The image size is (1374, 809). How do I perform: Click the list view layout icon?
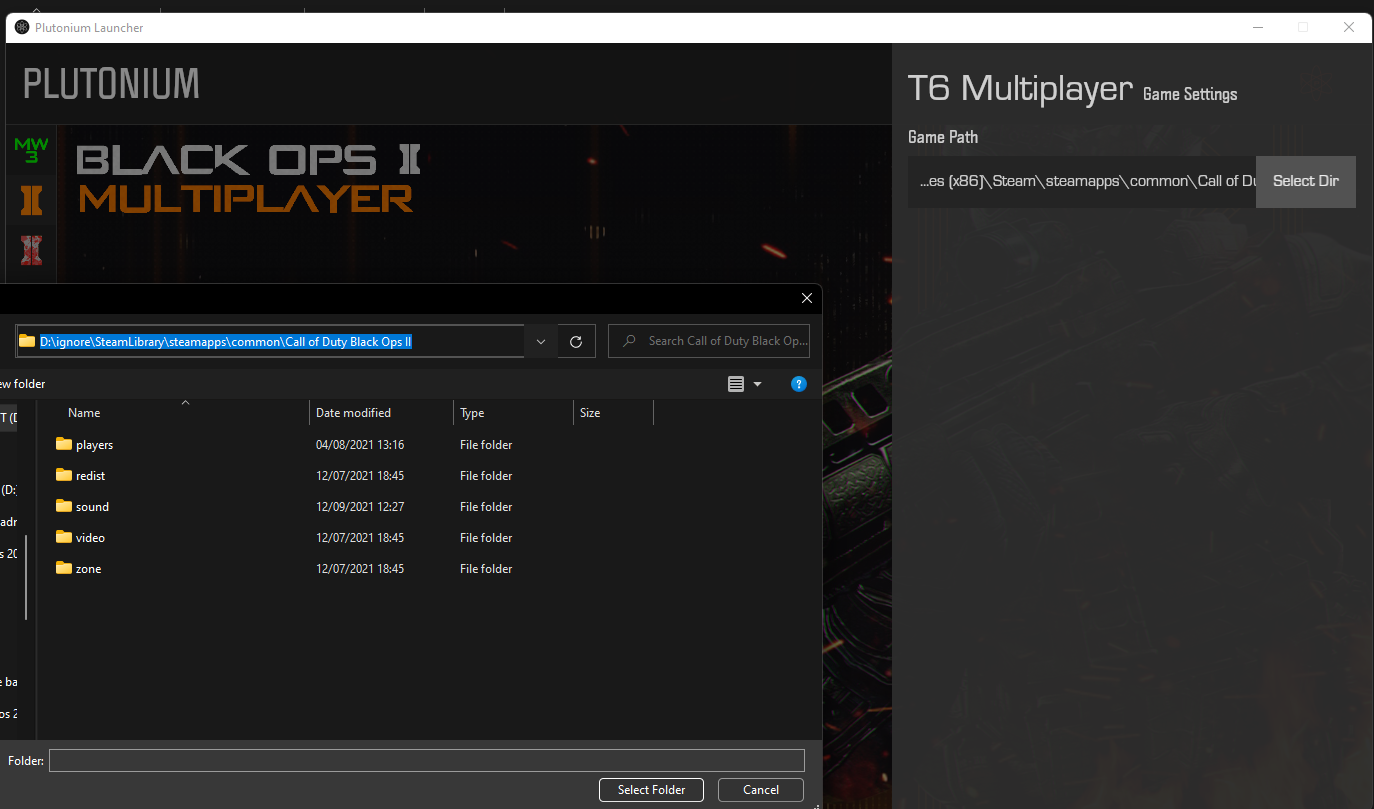[x=736, y=384]
